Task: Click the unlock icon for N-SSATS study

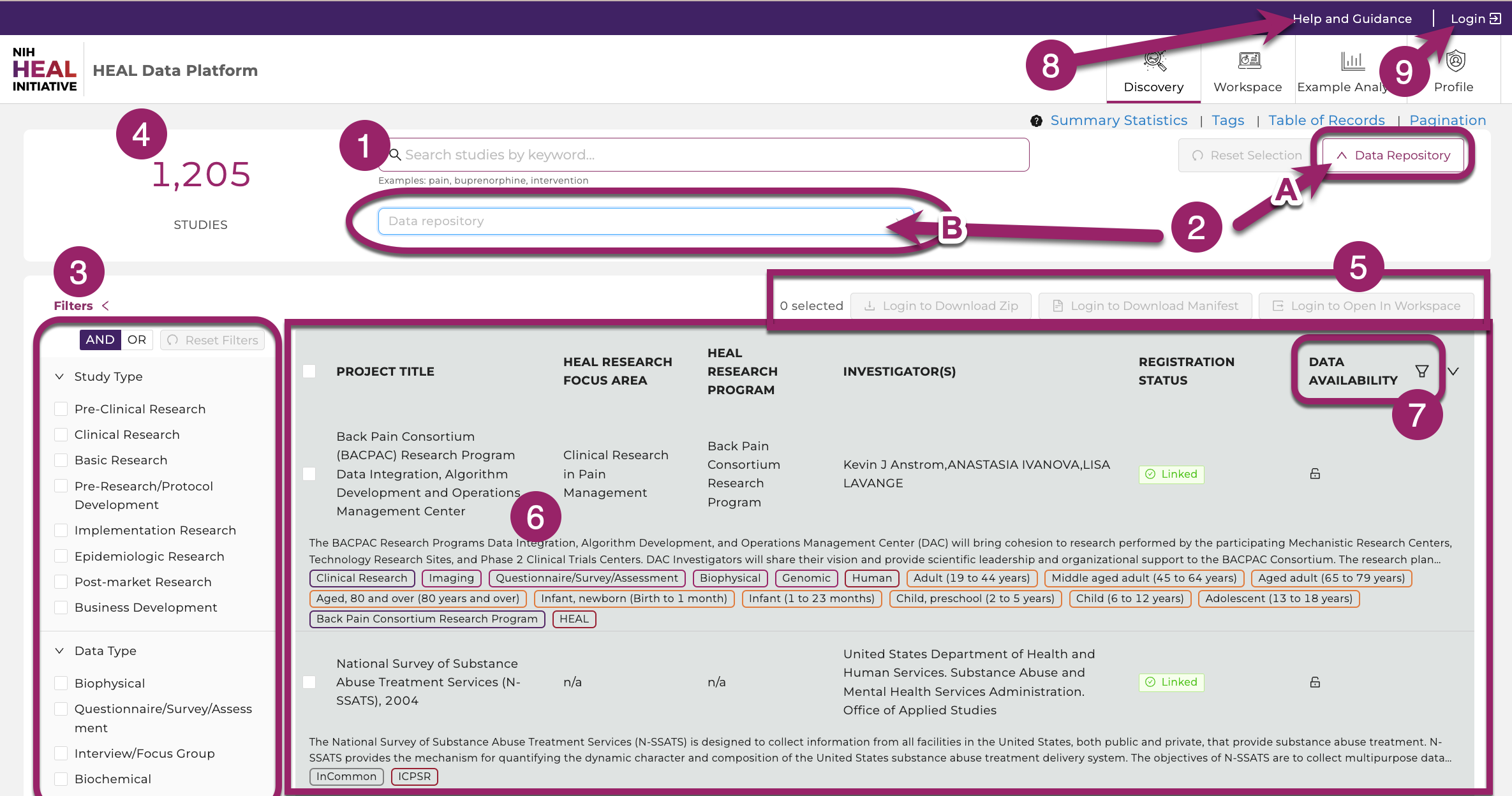Action: (x=1315, y=682)
